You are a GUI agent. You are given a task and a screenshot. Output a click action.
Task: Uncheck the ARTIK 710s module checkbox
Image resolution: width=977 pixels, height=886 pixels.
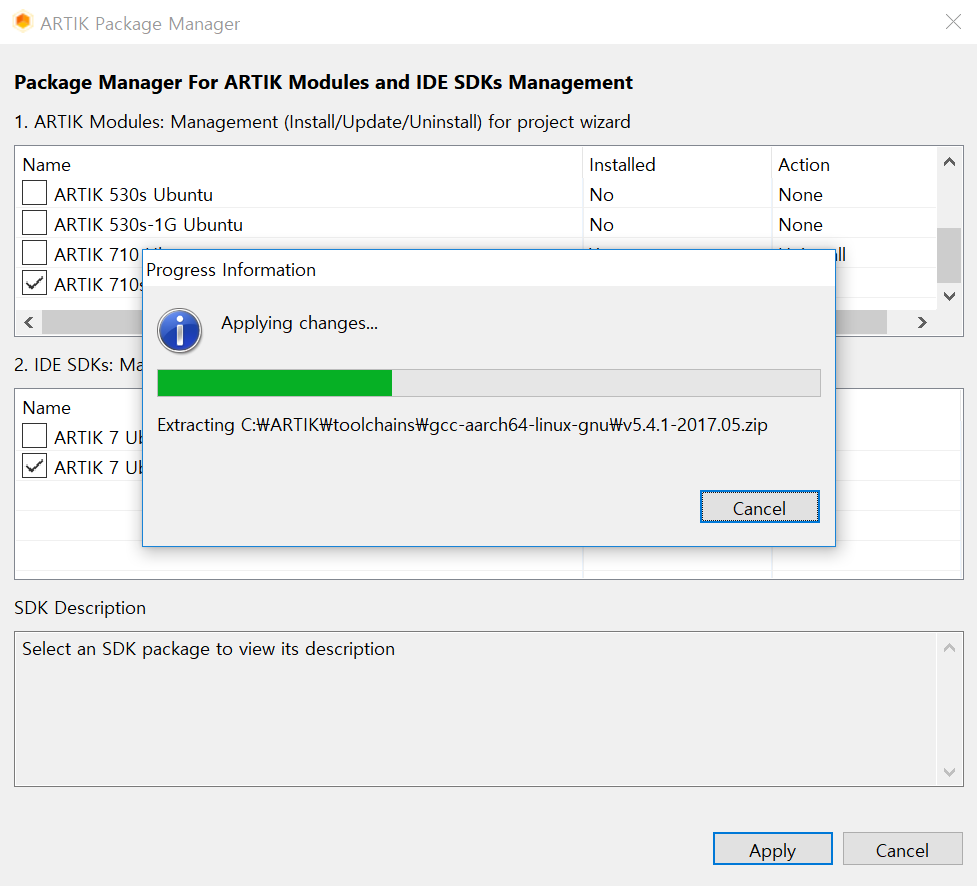(34, 283)
